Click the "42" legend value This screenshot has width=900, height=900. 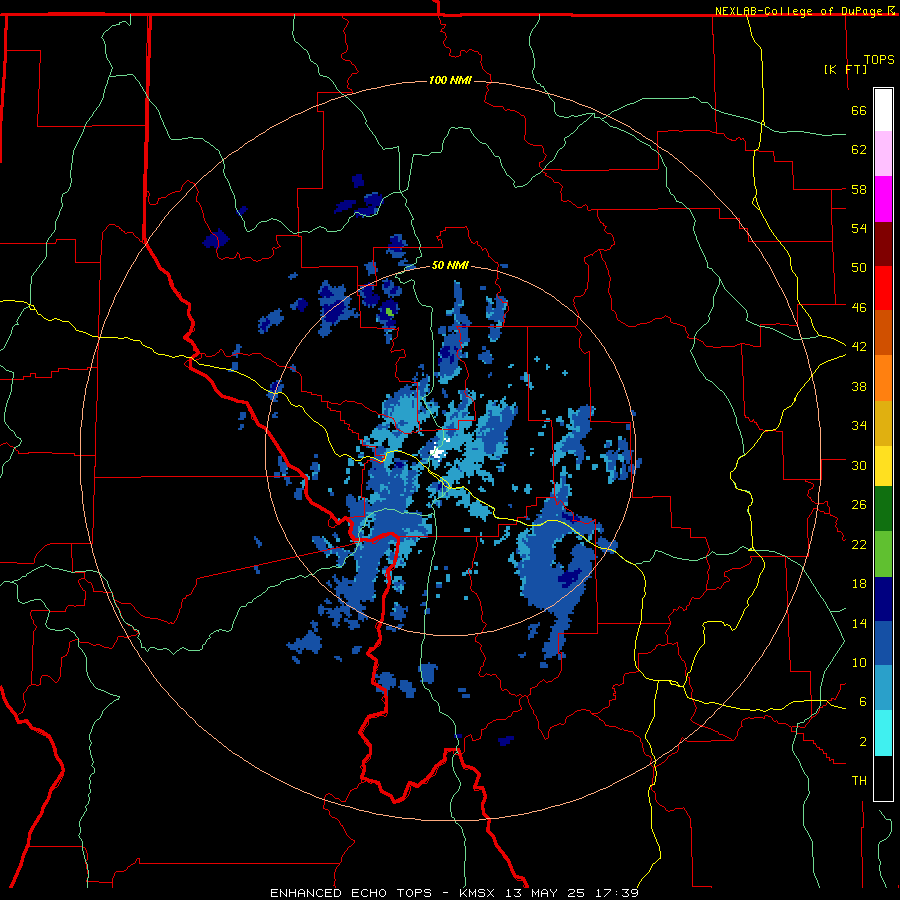[859, 347]
